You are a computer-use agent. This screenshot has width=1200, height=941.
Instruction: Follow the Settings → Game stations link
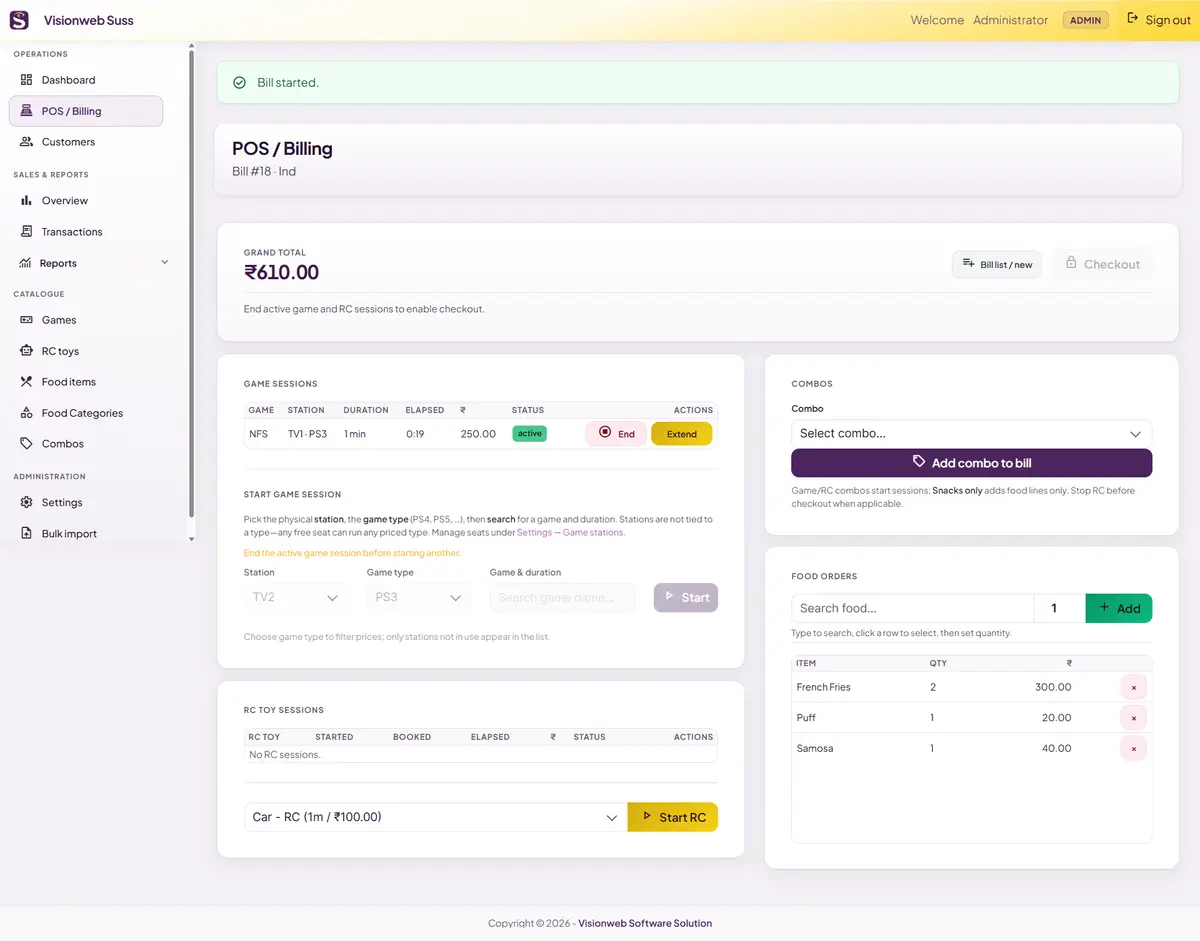[x=571, y=533]
